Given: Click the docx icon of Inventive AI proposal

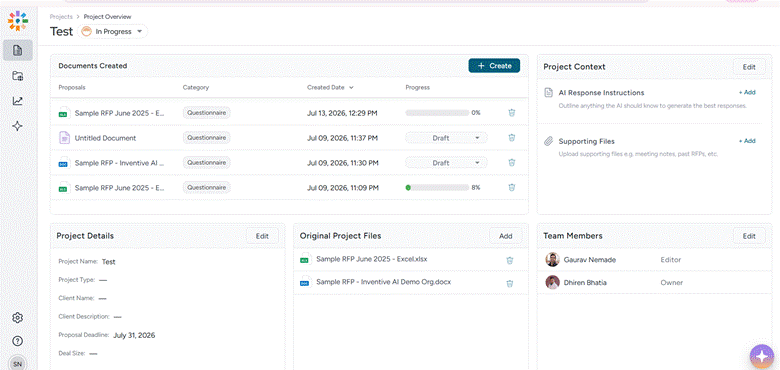Looking at the screenshot, I should pyautogui.click(x=64, y=163).
